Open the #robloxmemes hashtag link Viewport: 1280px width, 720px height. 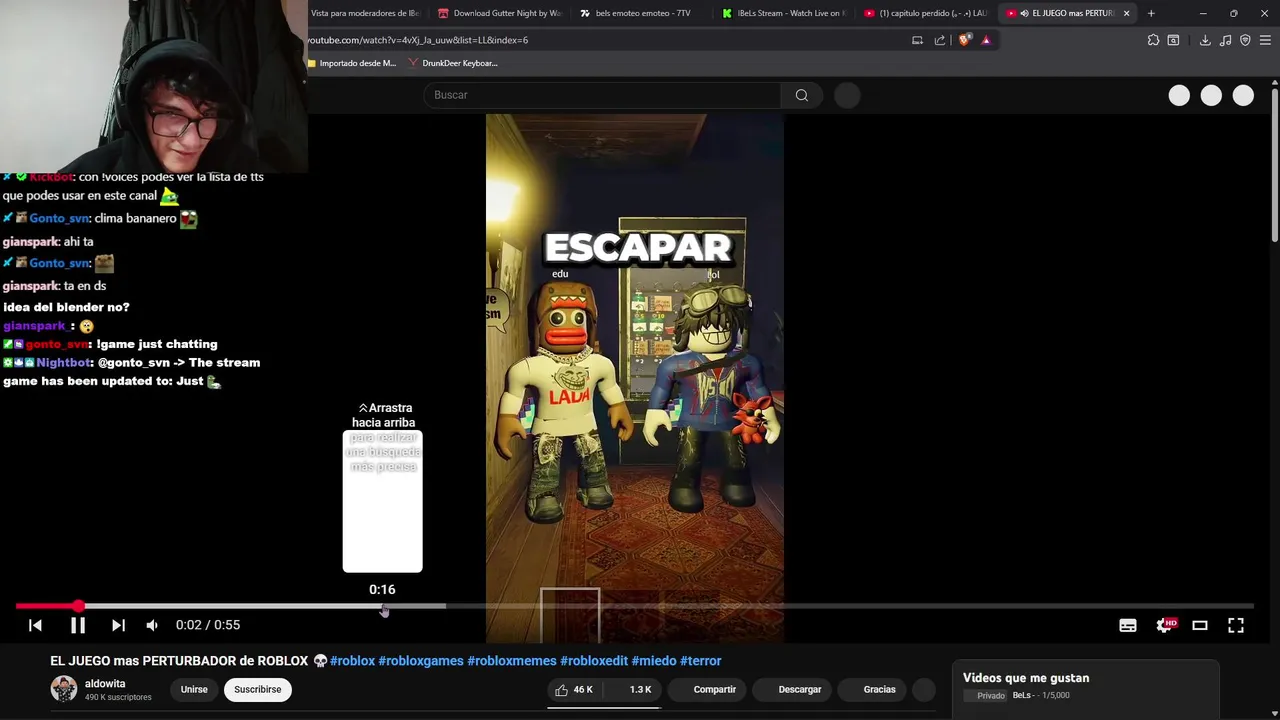point(512,661)
